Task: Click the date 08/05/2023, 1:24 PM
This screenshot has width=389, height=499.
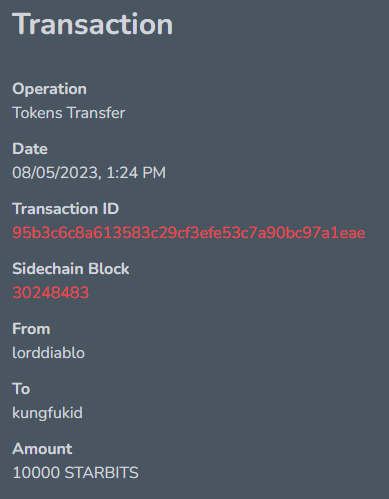Action: 89,173
